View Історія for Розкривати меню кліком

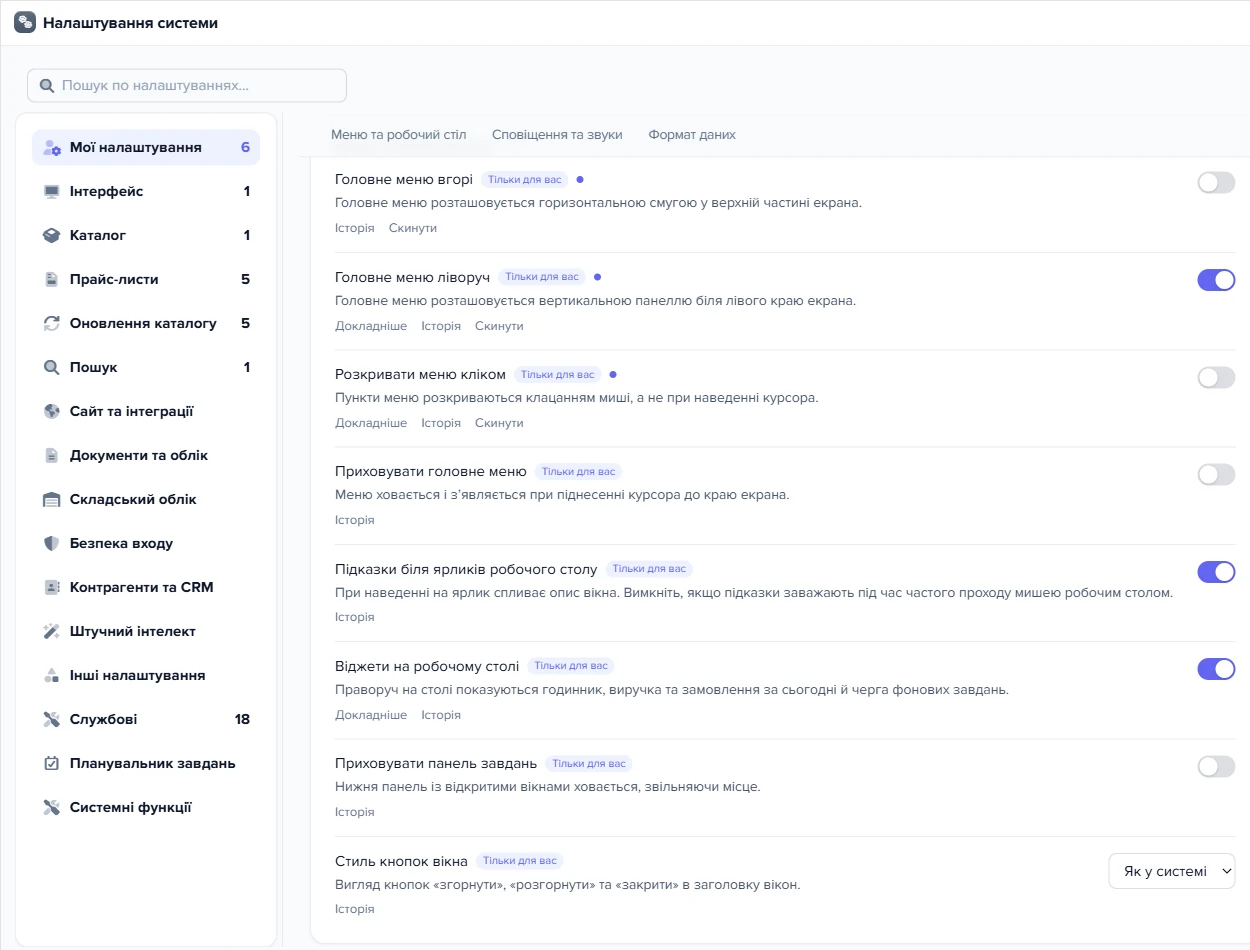pyautogui.click(x=441, y=423)
